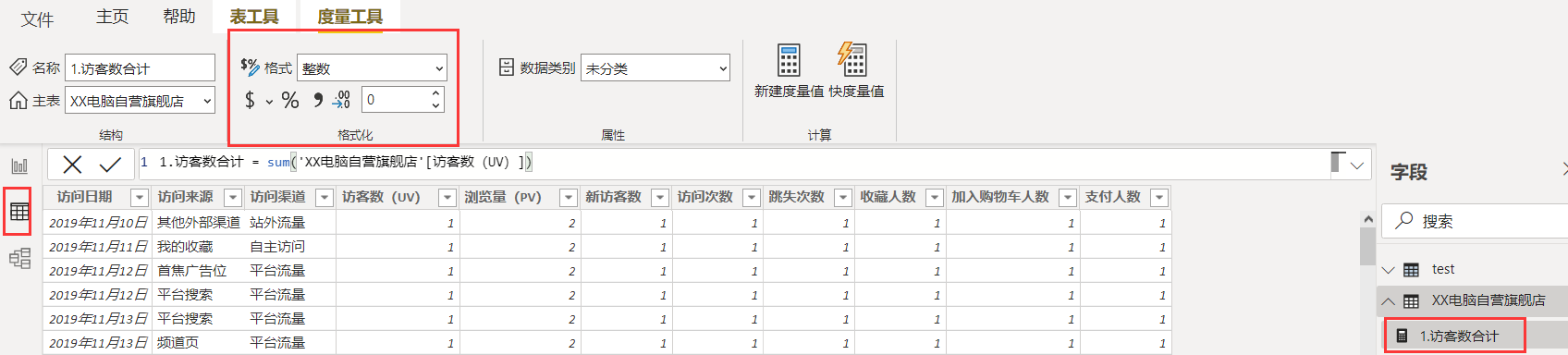Expand the currency dropdown arrow

tap(269, 102)
